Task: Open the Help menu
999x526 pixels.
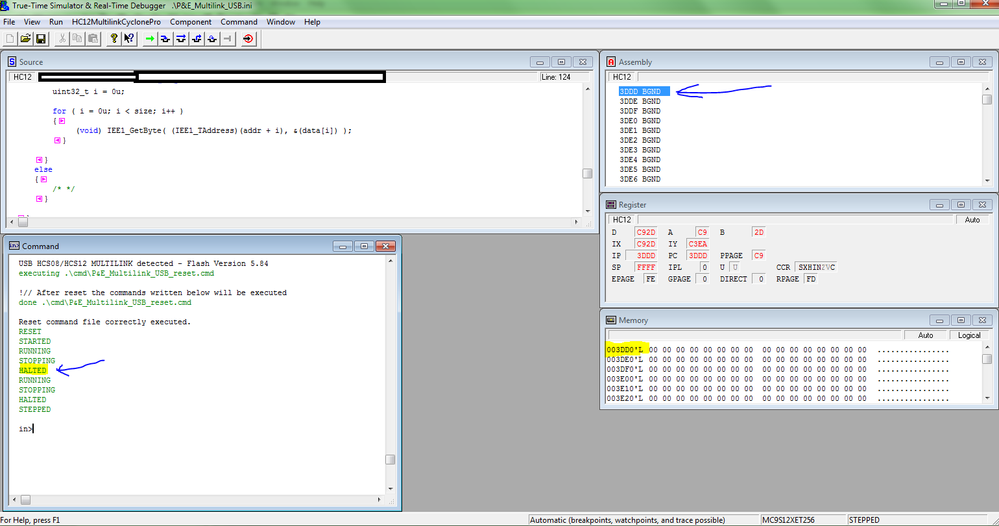Action: click(x=312, y=22)
